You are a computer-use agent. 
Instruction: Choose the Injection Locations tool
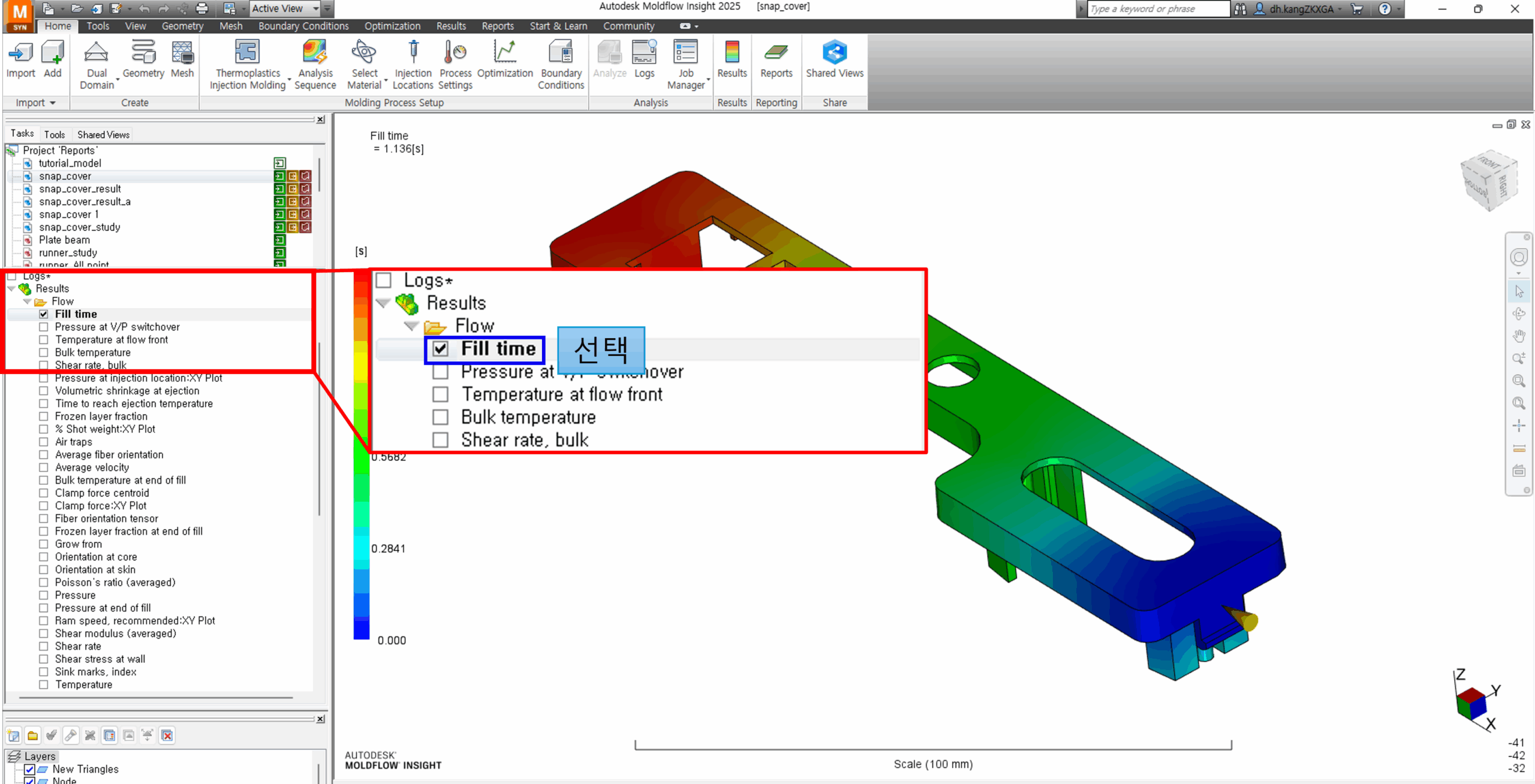click(413, 65)
